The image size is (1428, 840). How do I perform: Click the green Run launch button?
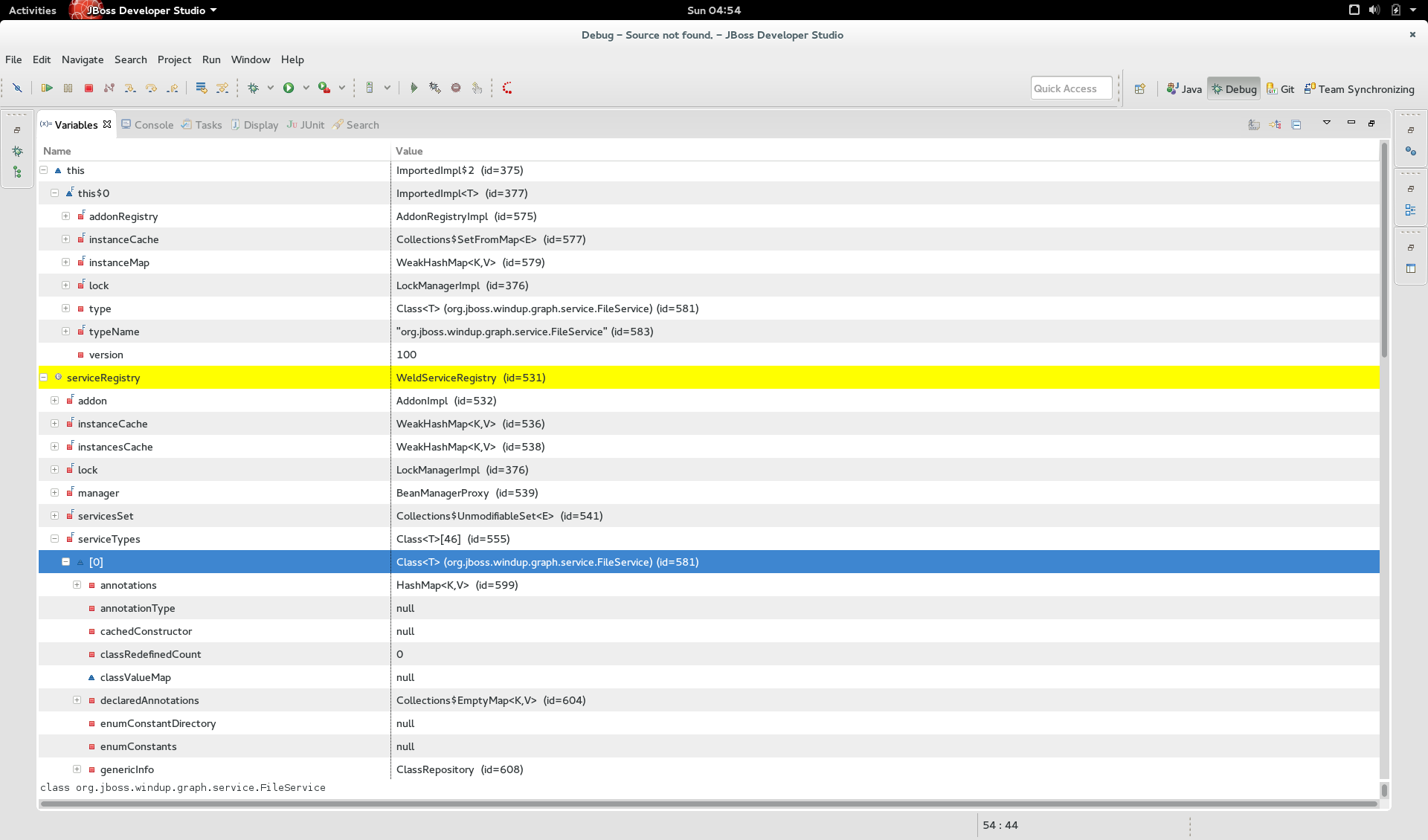click(289, 88)
